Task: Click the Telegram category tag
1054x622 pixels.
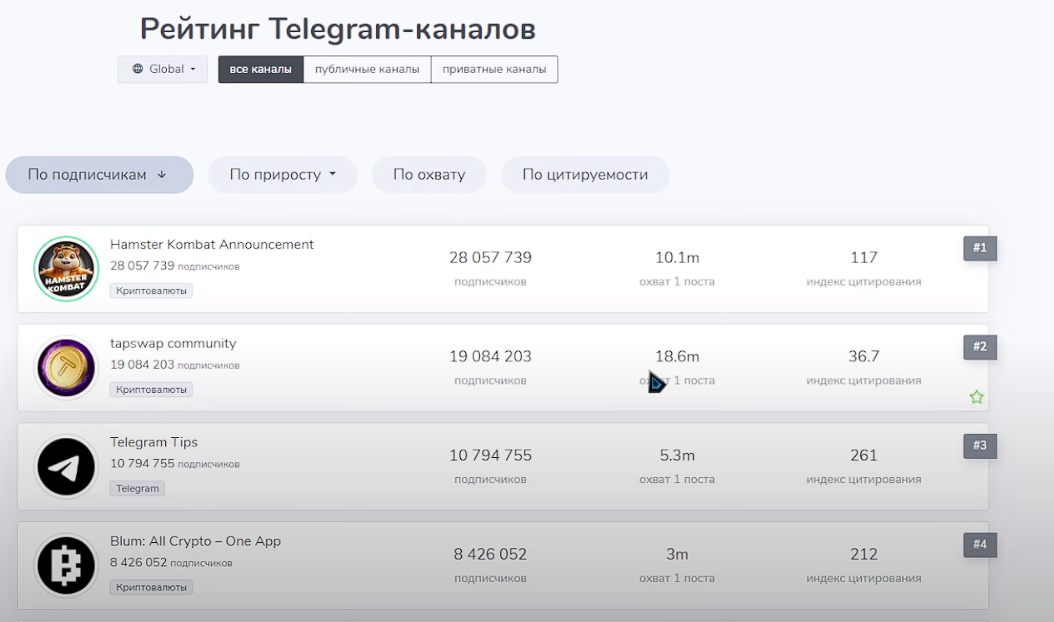Action: (x=137, y=488)
